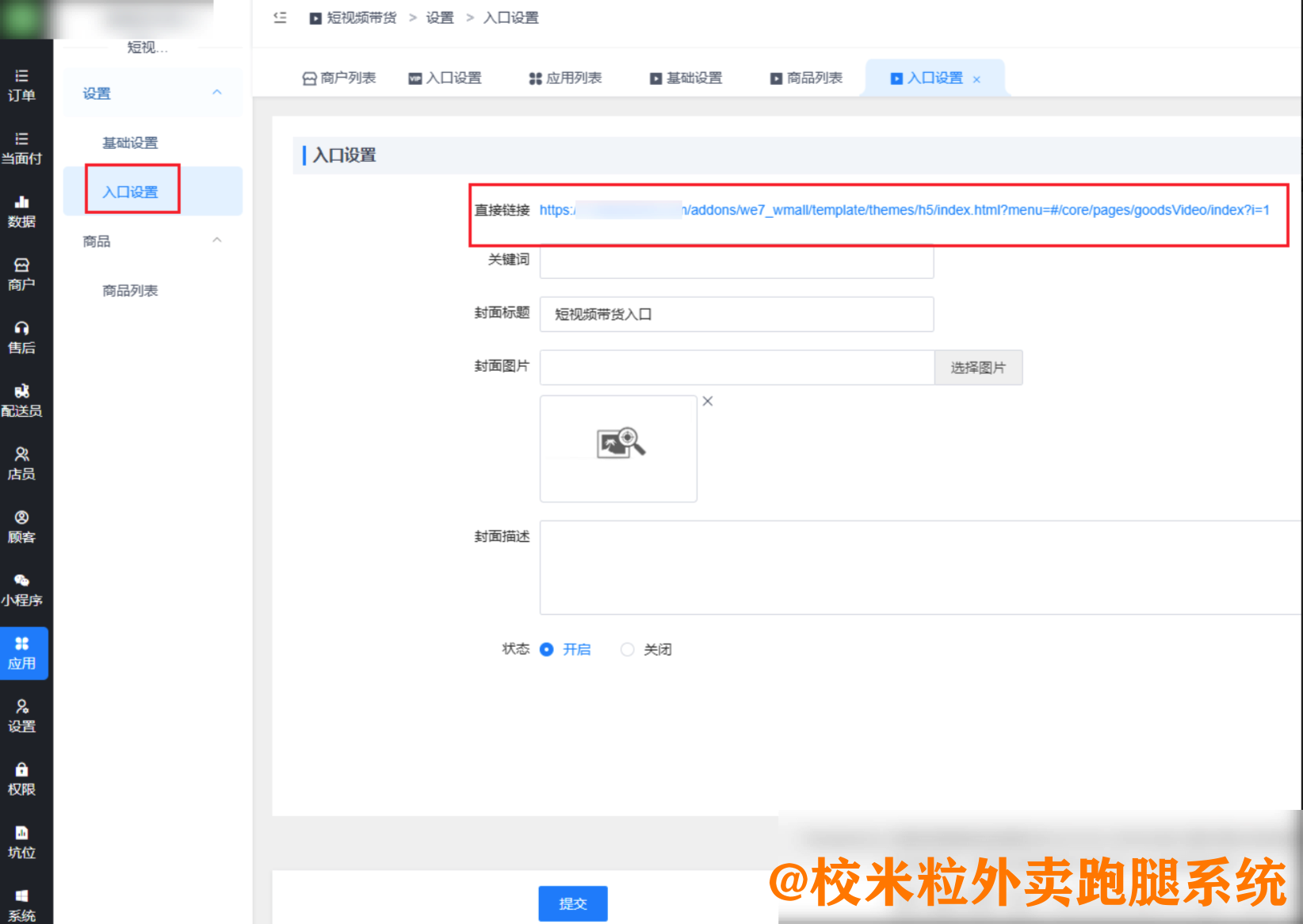Screen dimensions: 1303x924
Task: Open the 订单 sidebar icon
Action: 23,82
